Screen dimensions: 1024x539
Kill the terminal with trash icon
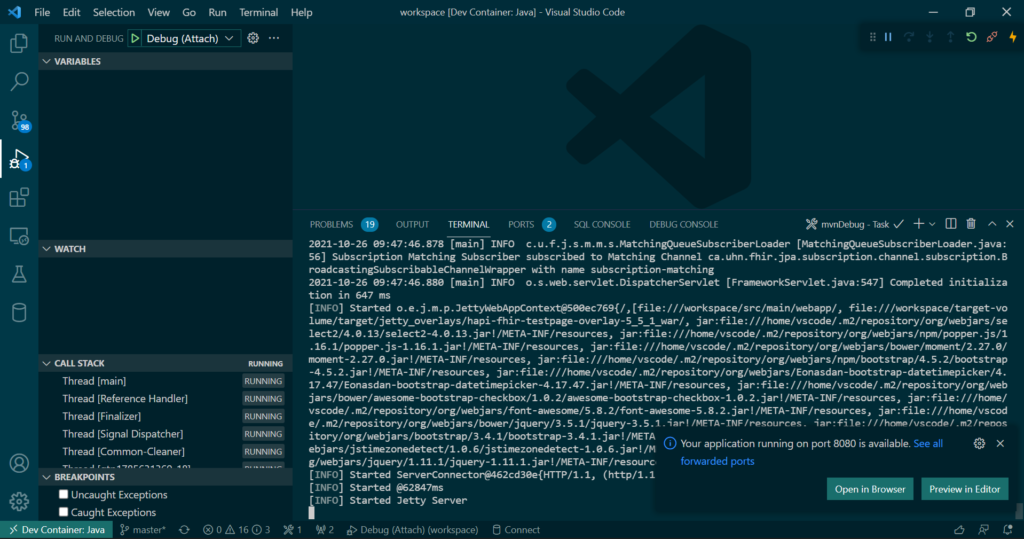coord(971,224)
